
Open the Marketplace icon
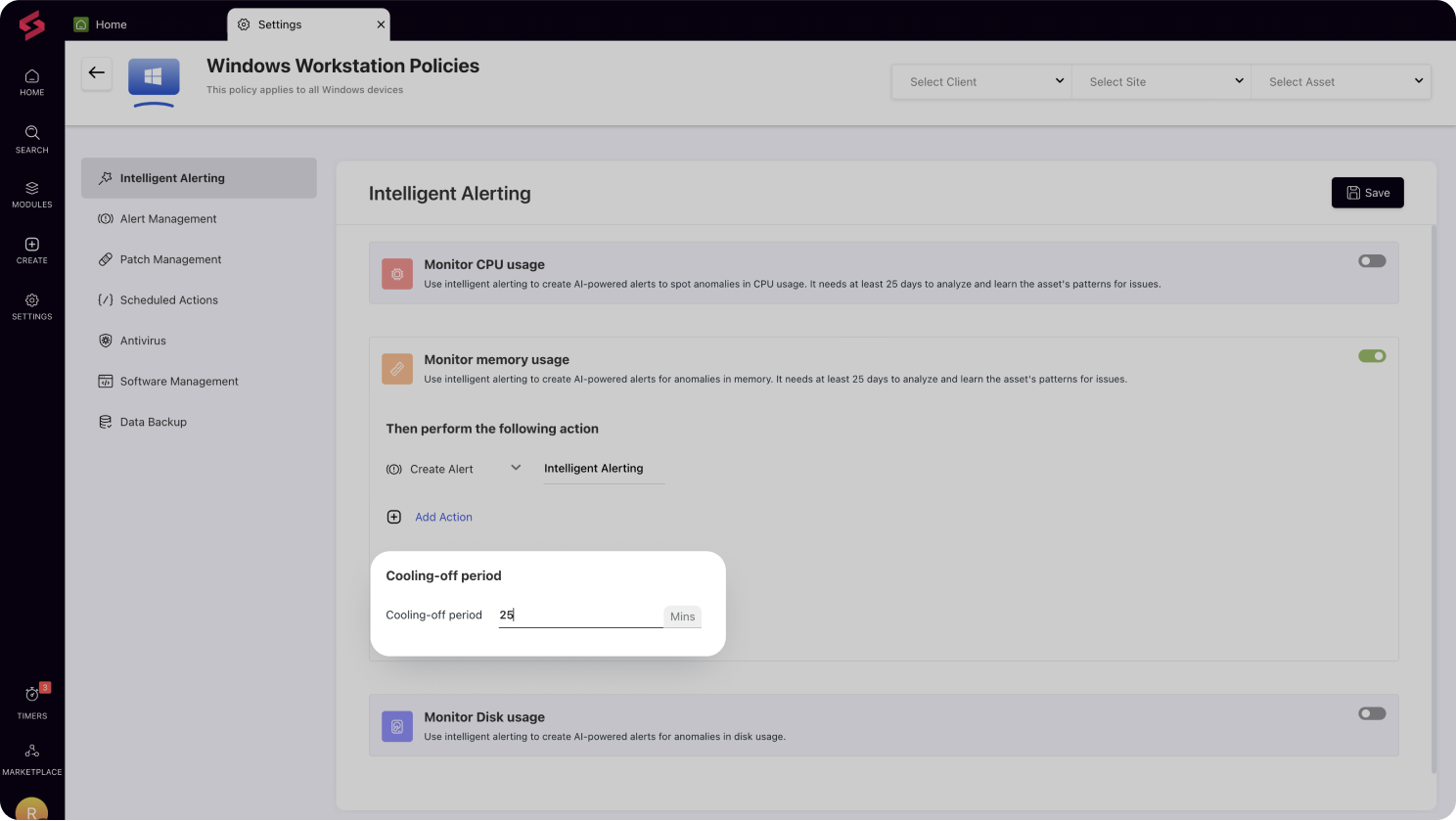(x=31, y=755)
